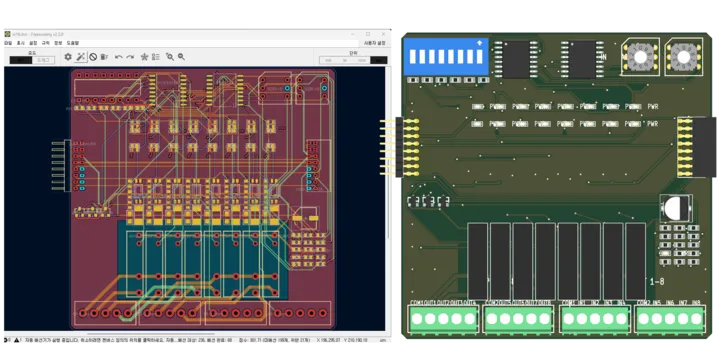Viewport: 720px width, 360px height.
Task: Redo the last routing action
Action: [130, 57]
